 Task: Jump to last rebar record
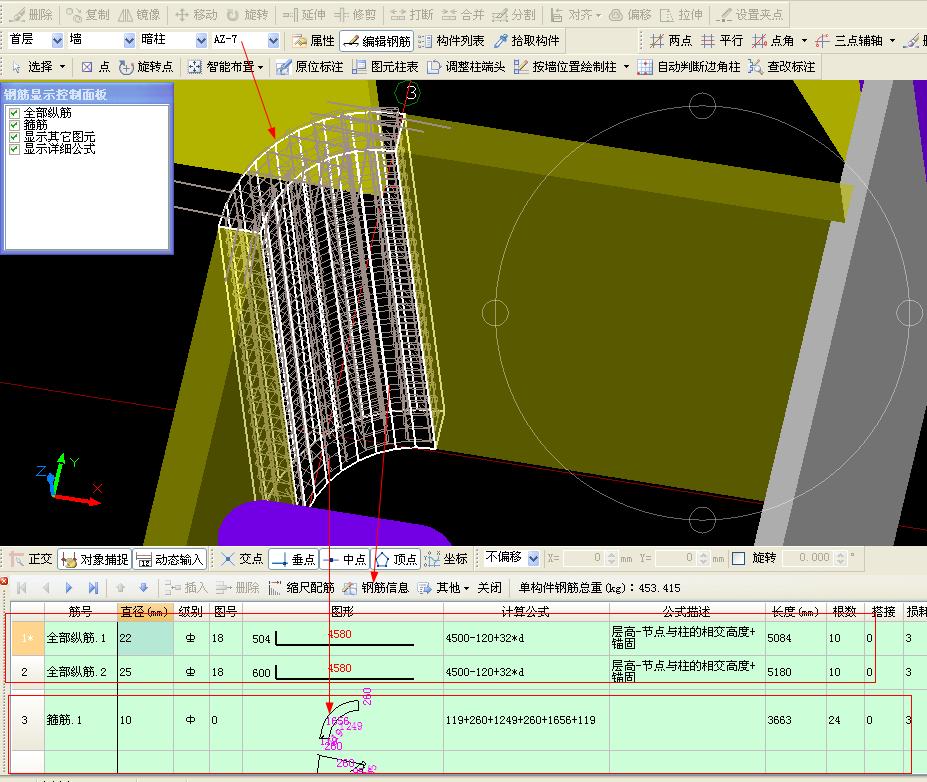point(93,588)
